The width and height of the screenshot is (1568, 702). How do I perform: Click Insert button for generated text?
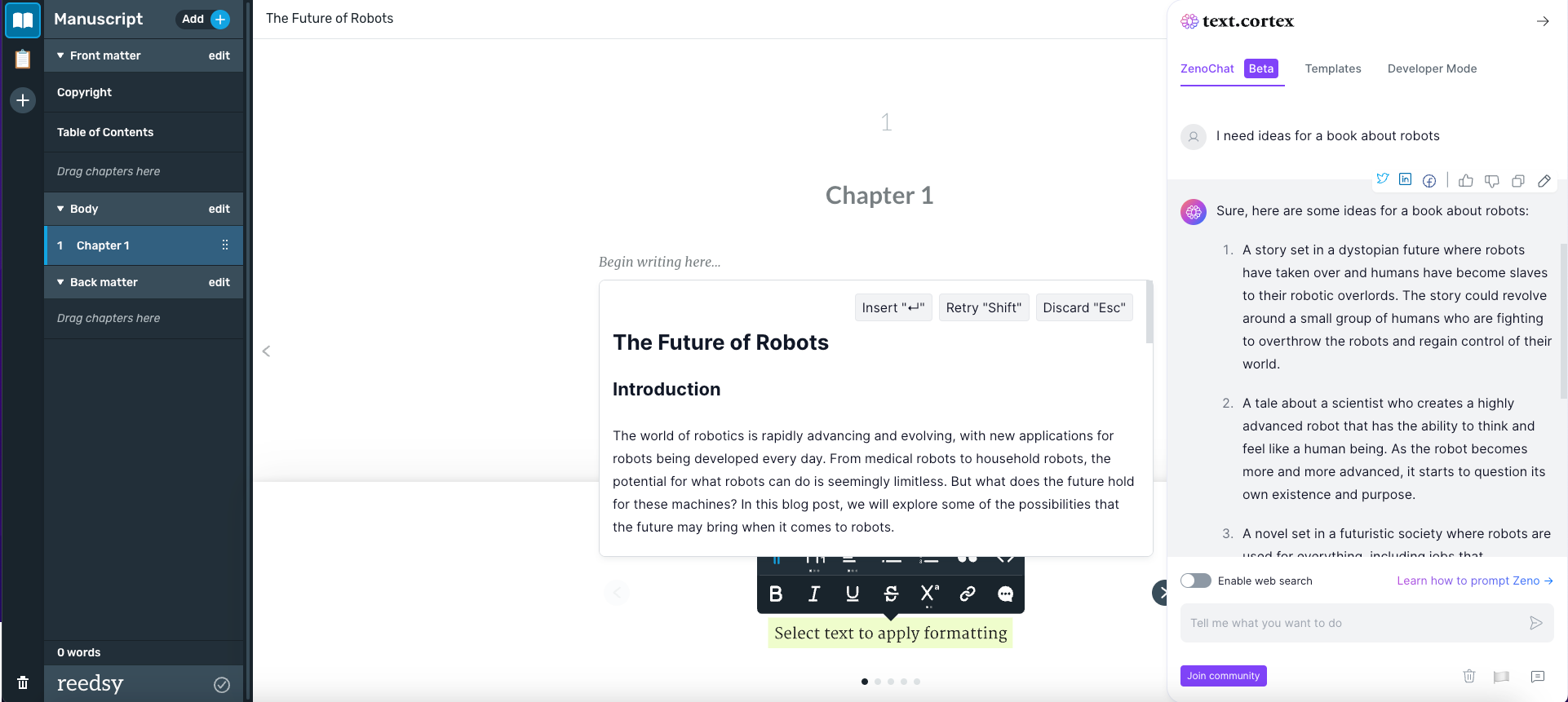coord(893,307)
